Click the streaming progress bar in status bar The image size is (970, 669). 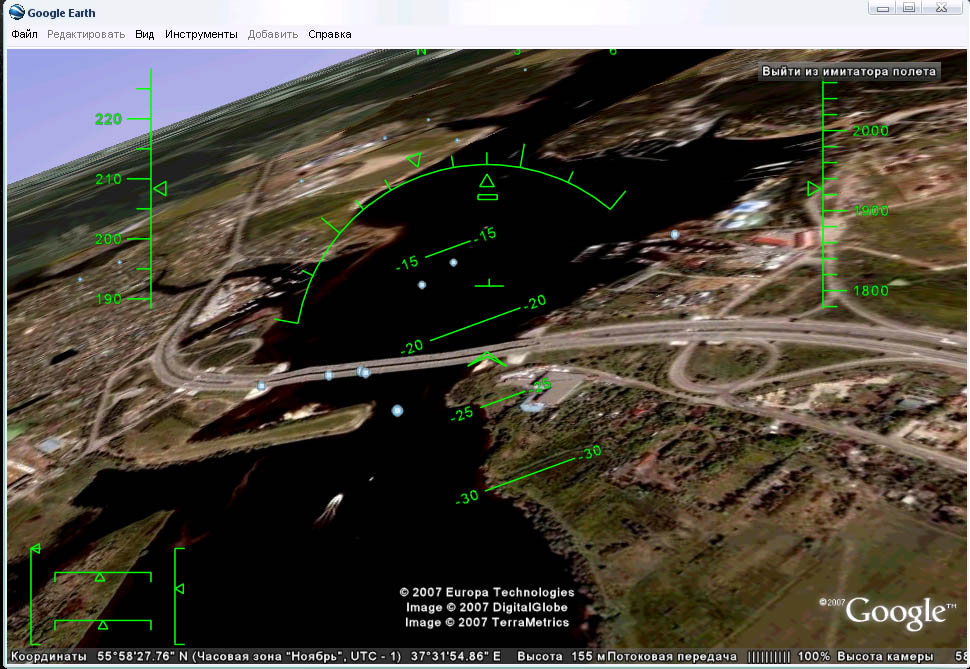tap(769, 656)
